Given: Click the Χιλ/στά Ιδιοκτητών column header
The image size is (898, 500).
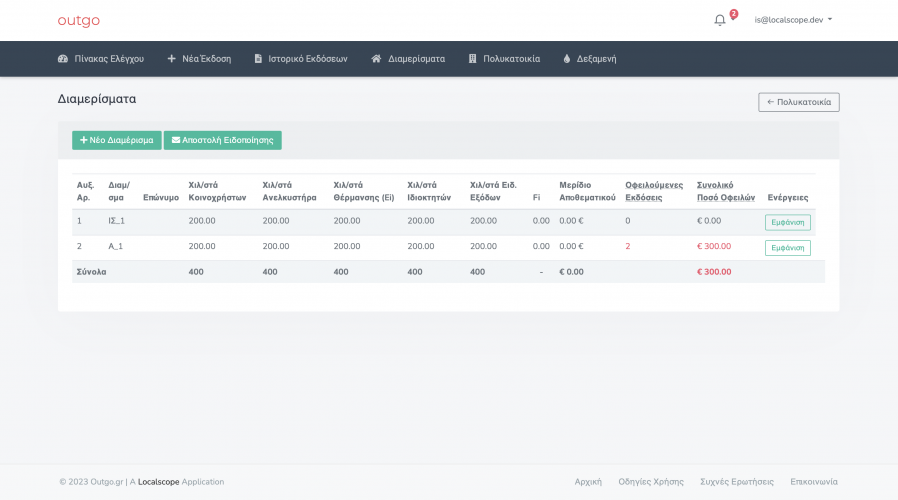Looking at the screenshot, I should pyautogui.click(x=429, y=191).
